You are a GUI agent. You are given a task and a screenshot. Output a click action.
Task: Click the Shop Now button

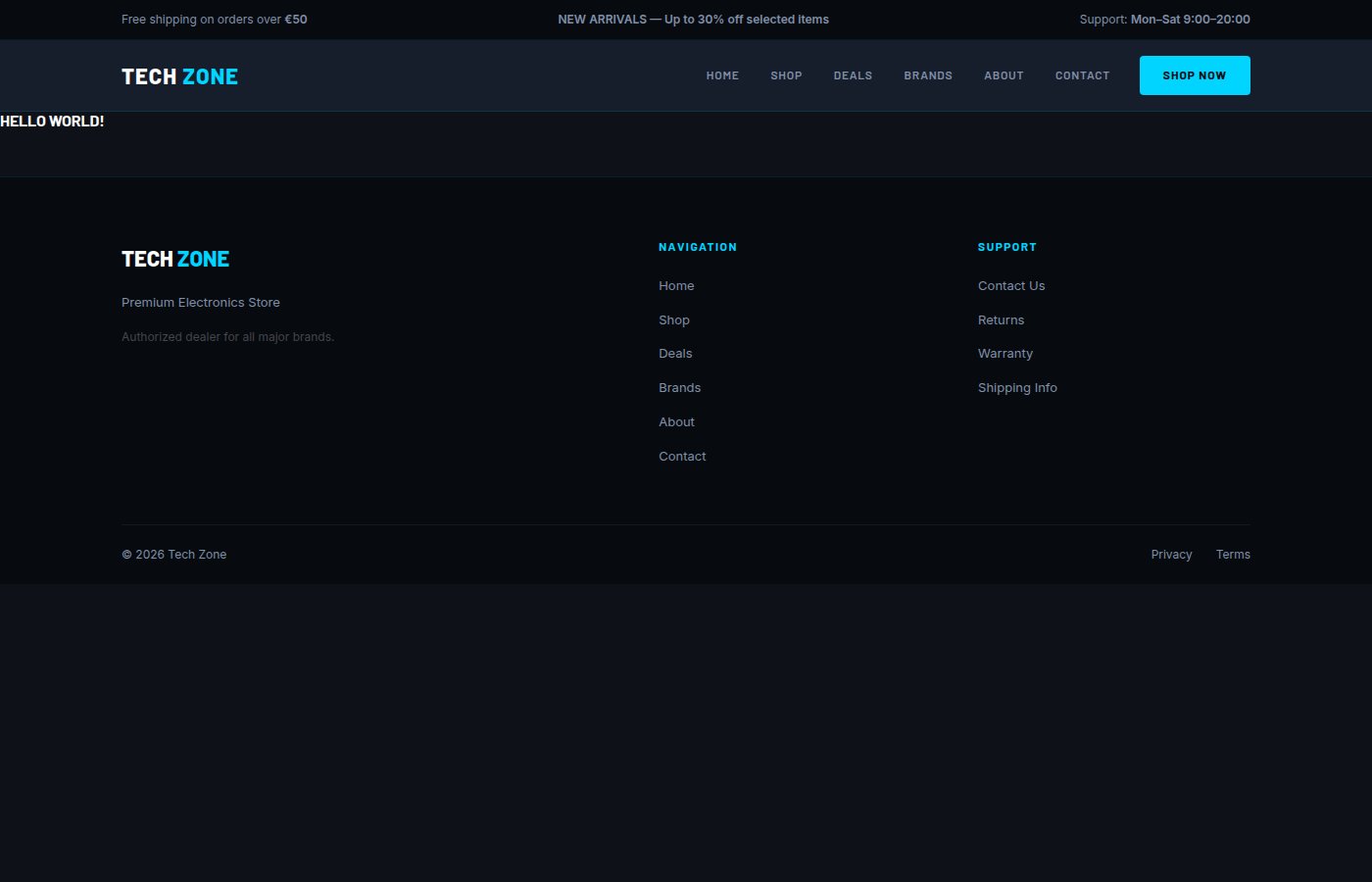pos(1195,75)
